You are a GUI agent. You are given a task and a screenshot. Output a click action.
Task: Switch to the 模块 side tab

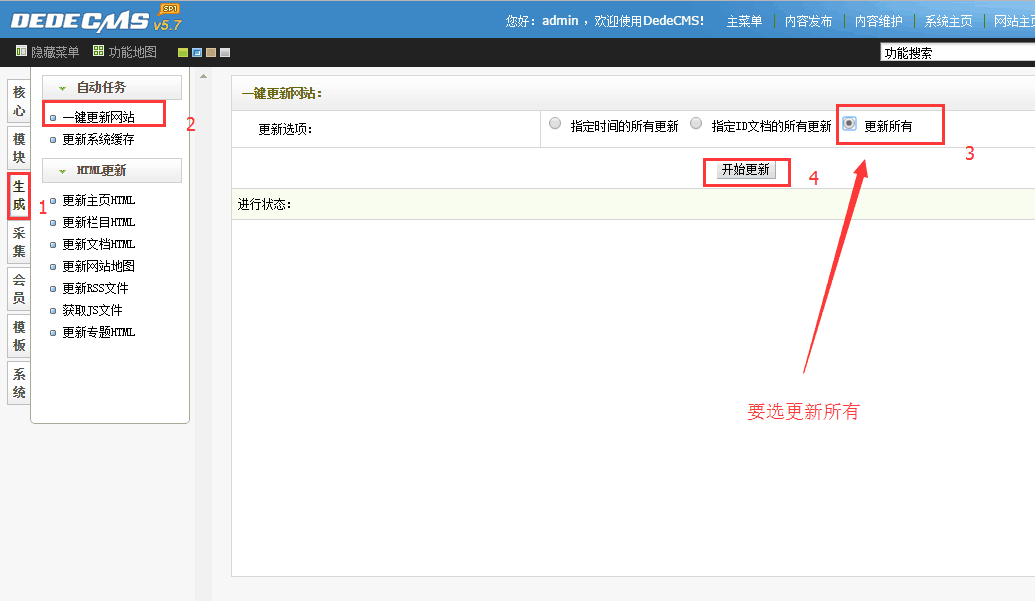pos(18,148)
